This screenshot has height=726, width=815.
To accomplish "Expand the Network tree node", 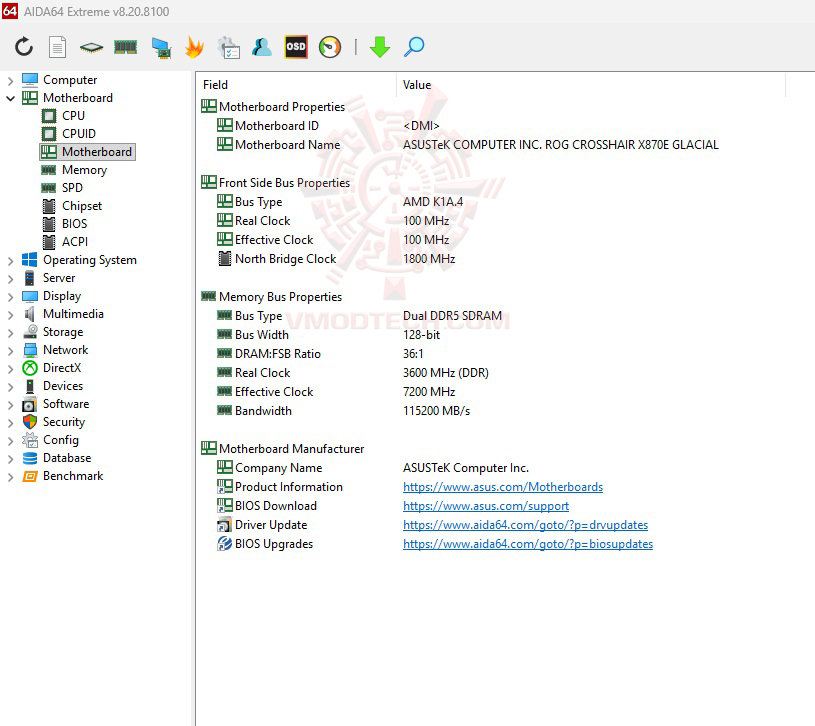I will coord(10,351).
